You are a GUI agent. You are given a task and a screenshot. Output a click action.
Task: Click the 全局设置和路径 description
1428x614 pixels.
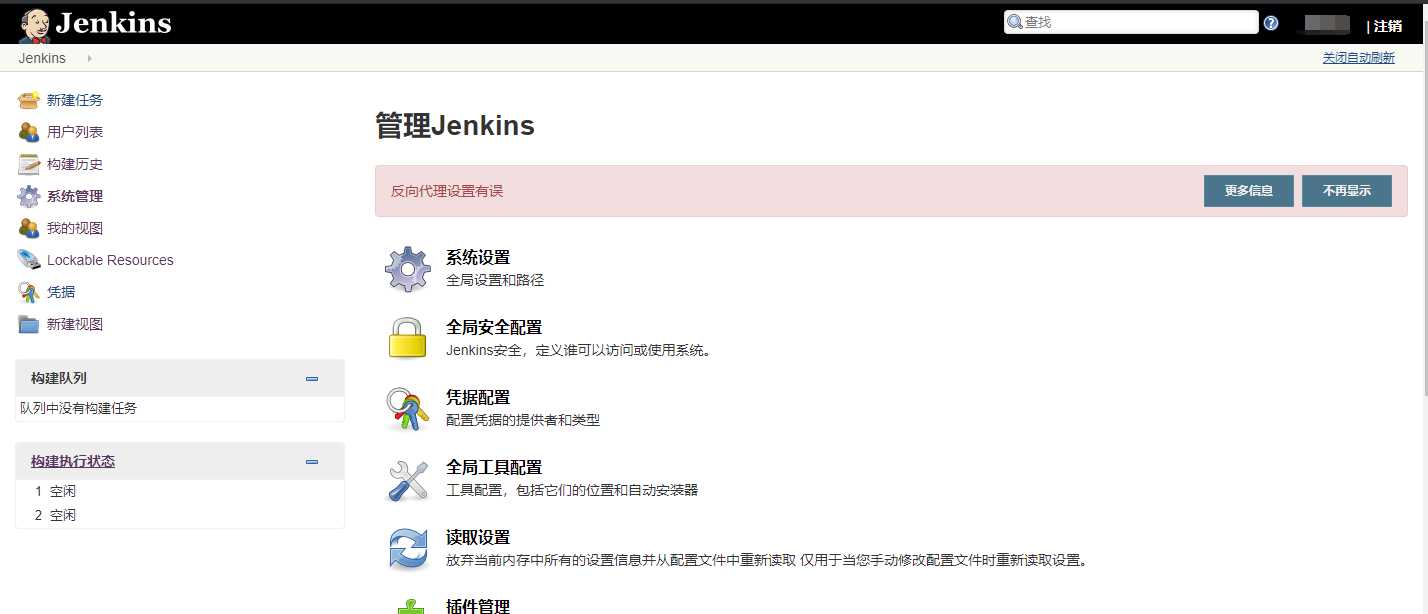(x=495, y=280)
